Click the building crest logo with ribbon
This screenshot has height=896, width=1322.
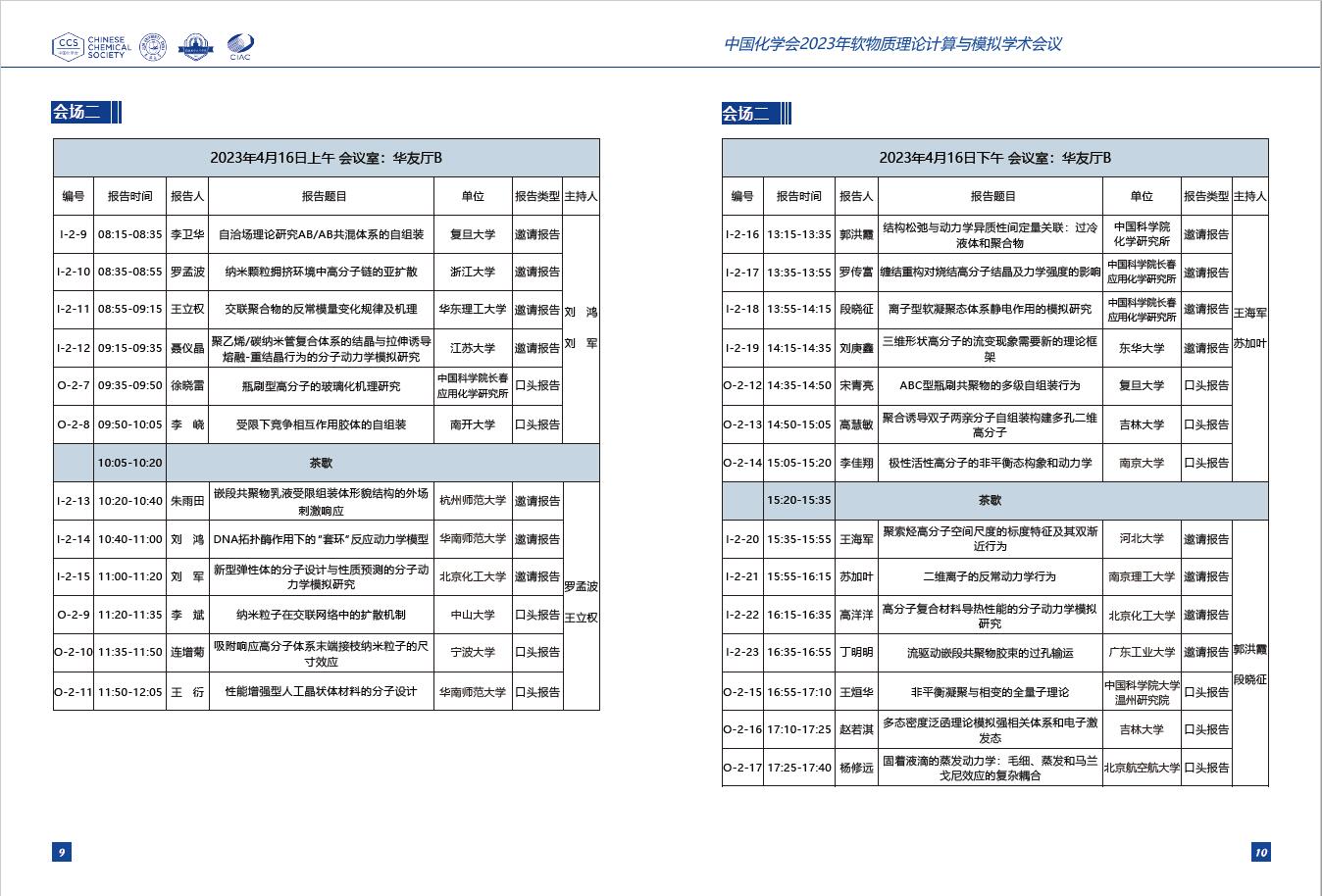[x=196, y=46]
